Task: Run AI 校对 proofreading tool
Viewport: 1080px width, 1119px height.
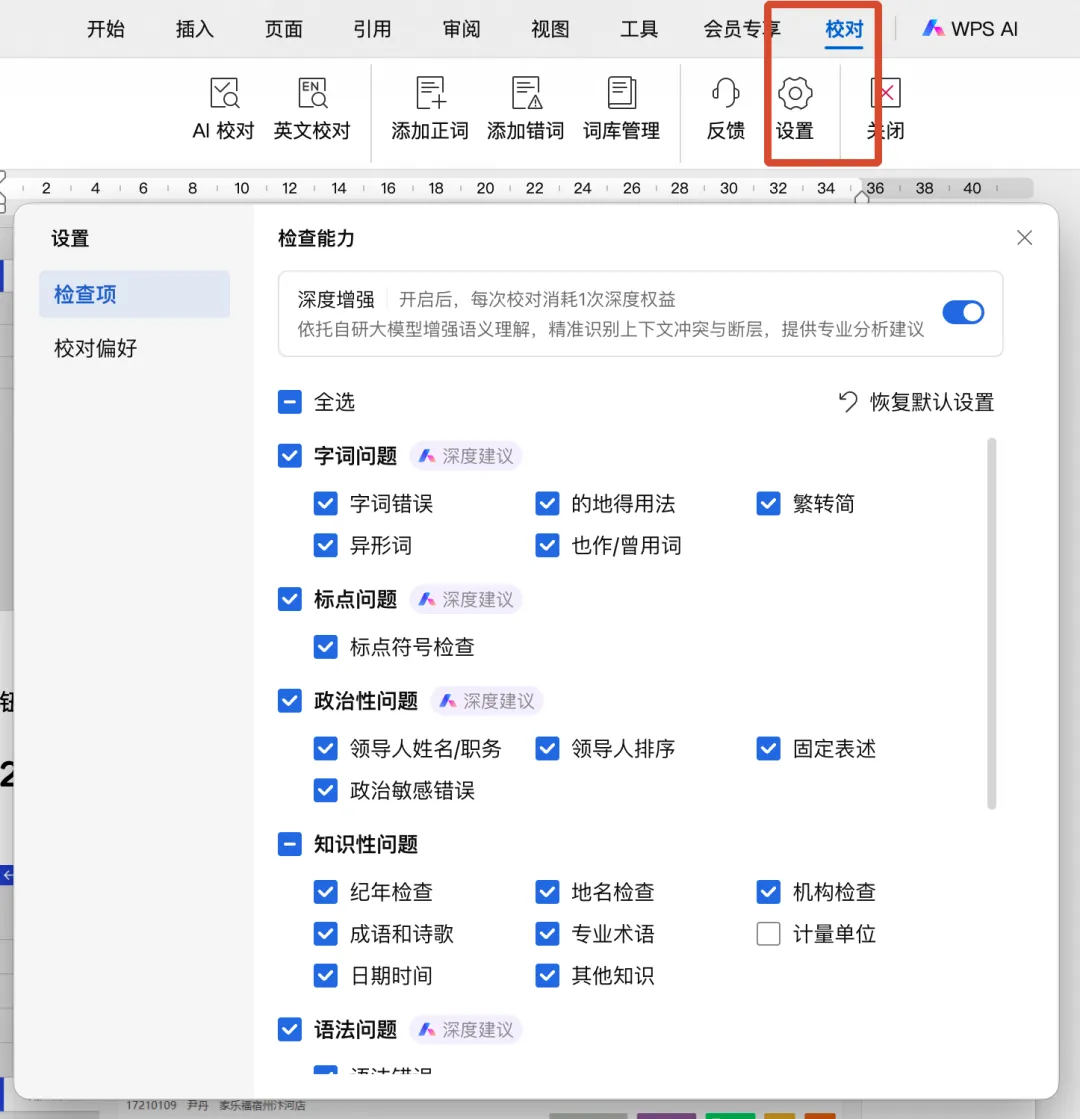Action: (223, 108)
